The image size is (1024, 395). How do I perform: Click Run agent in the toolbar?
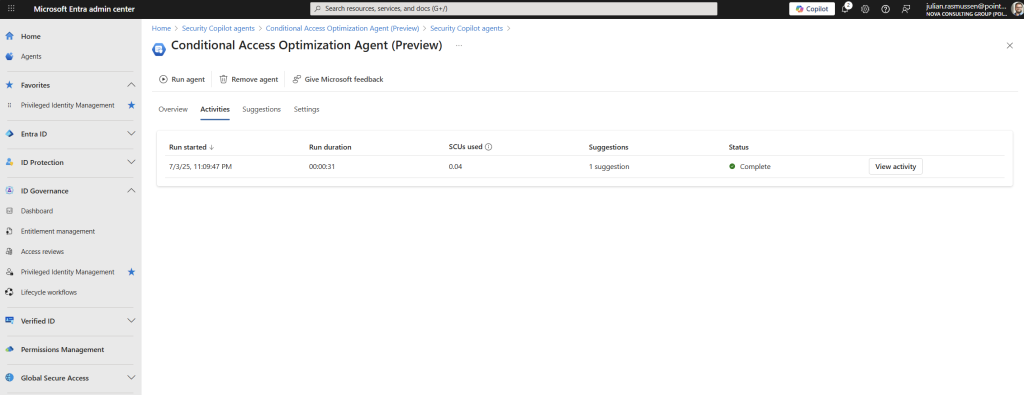[182, 79]
